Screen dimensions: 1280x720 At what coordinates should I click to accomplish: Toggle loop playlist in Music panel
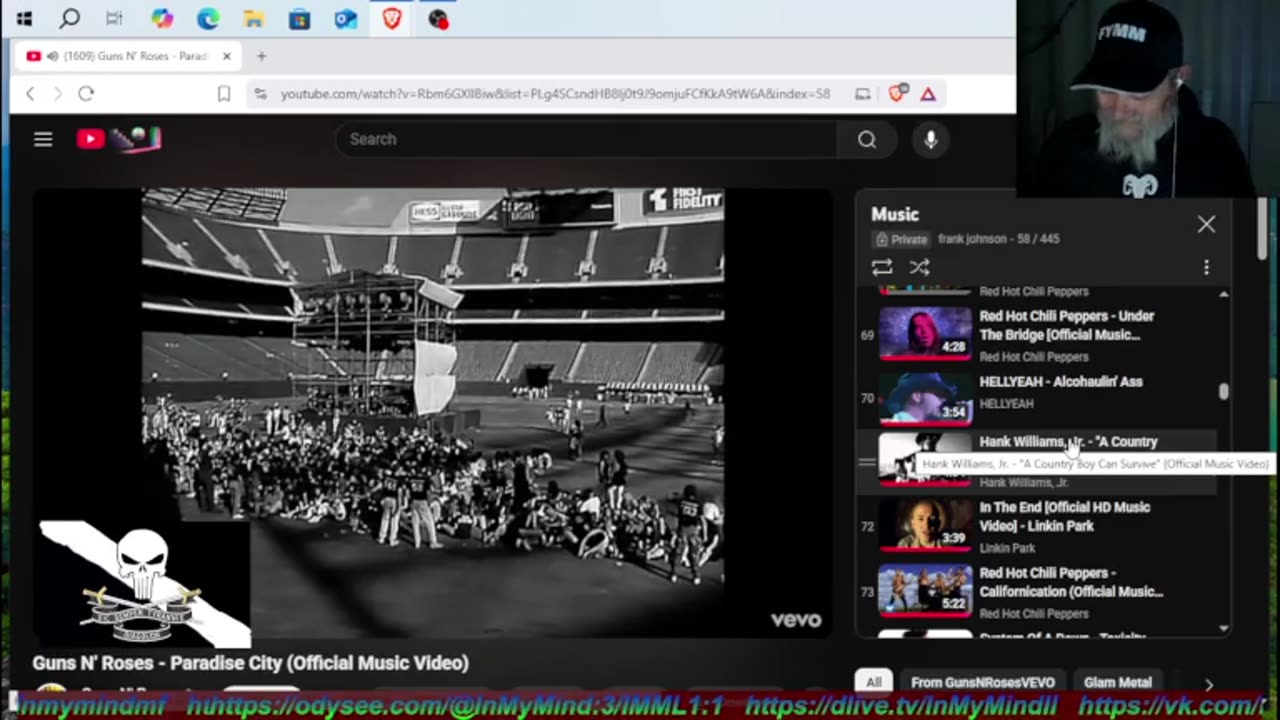[881, 267]
